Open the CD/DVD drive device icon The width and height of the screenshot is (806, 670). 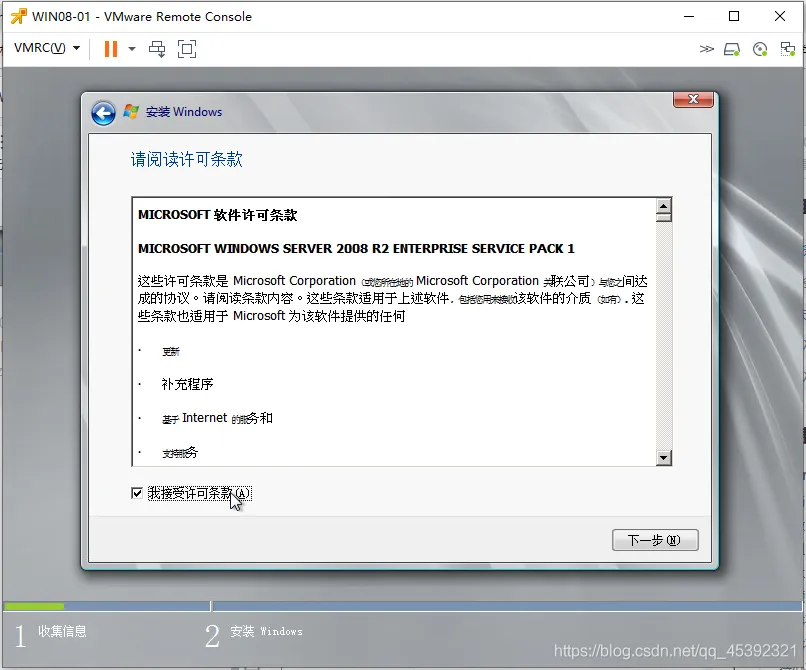click(760, 49)
